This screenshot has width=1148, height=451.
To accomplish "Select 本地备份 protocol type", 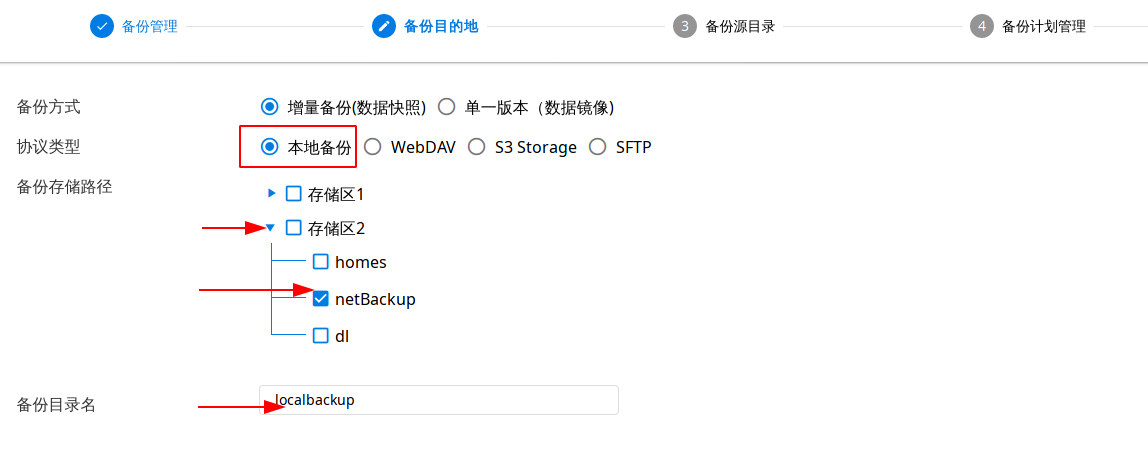I will [x=269, y=147].
